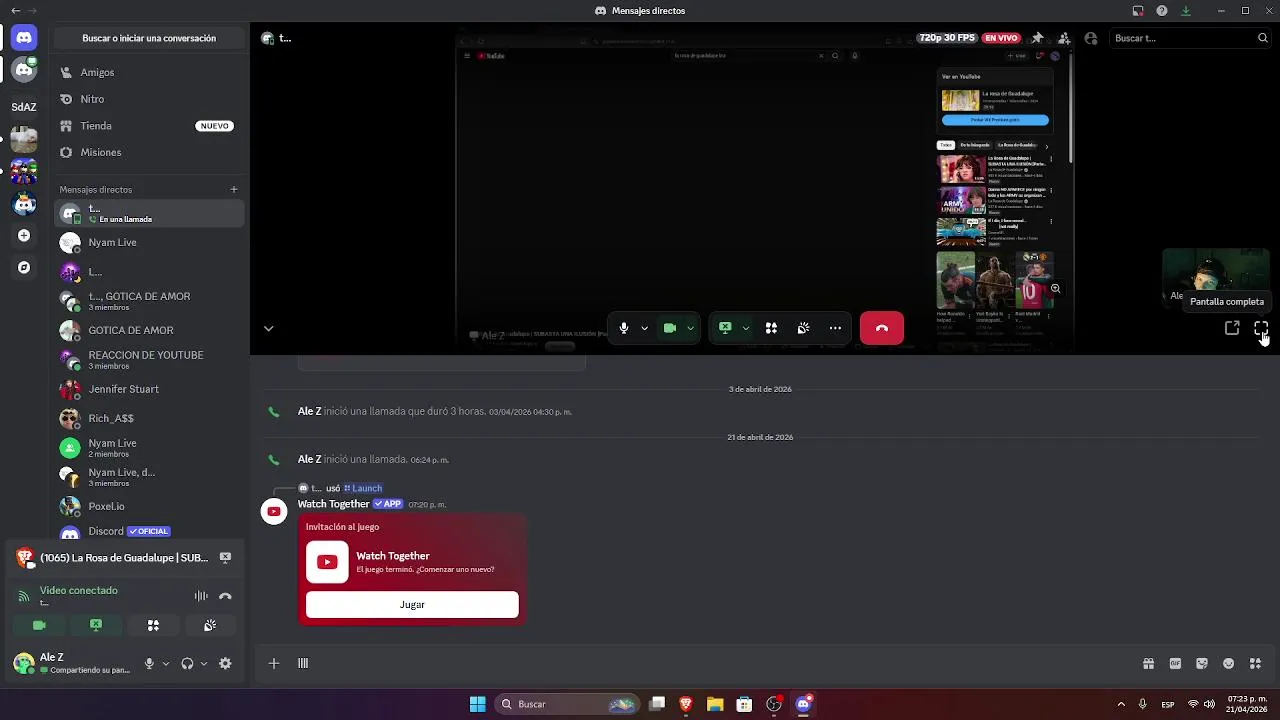This screenshot has width=1280, height=720.
Task: Open soundboard from voice panel
Action: (210, 625)
